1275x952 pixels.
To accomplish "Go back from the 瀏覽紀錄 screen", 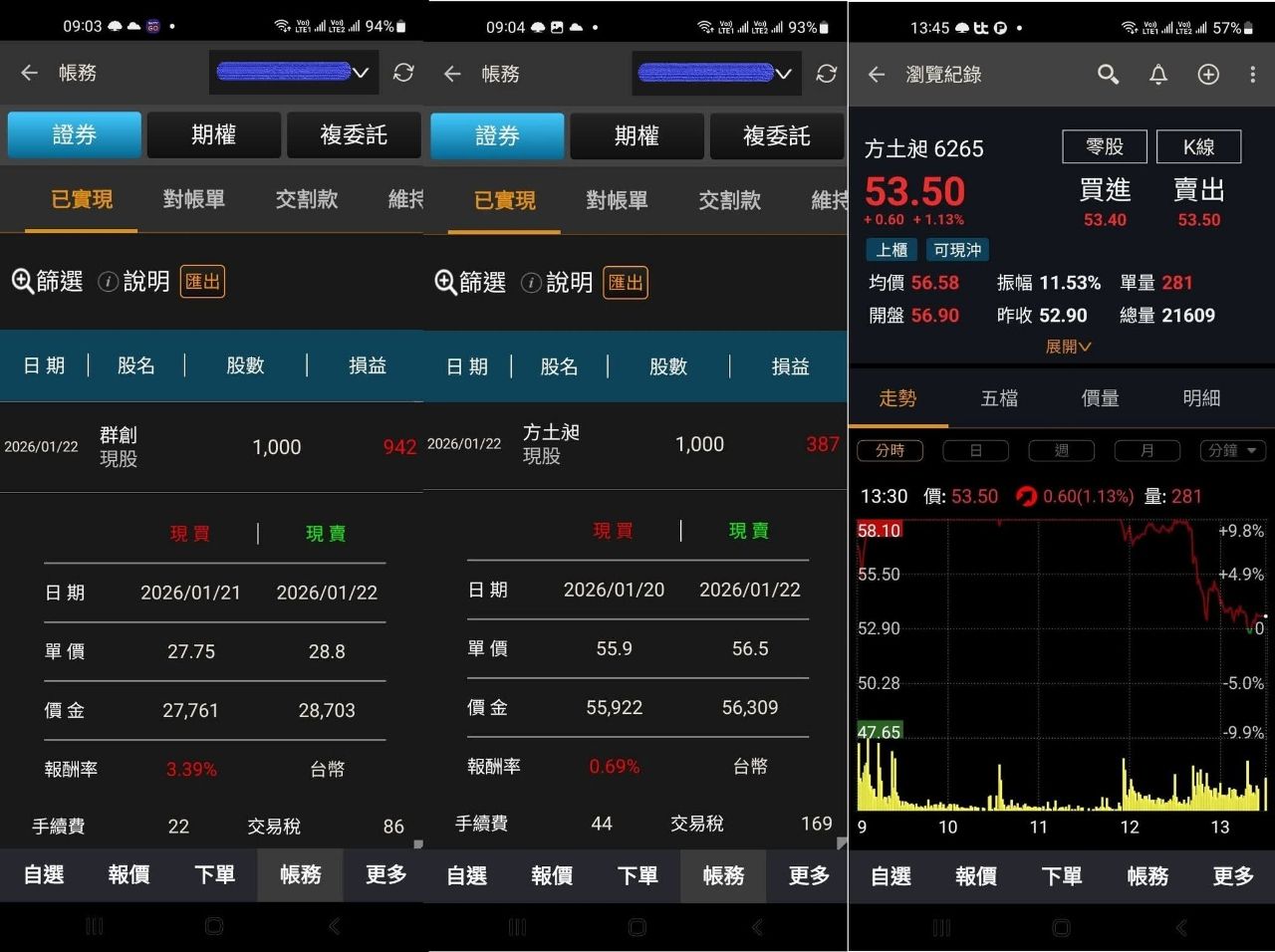I will tap(877, 74).
